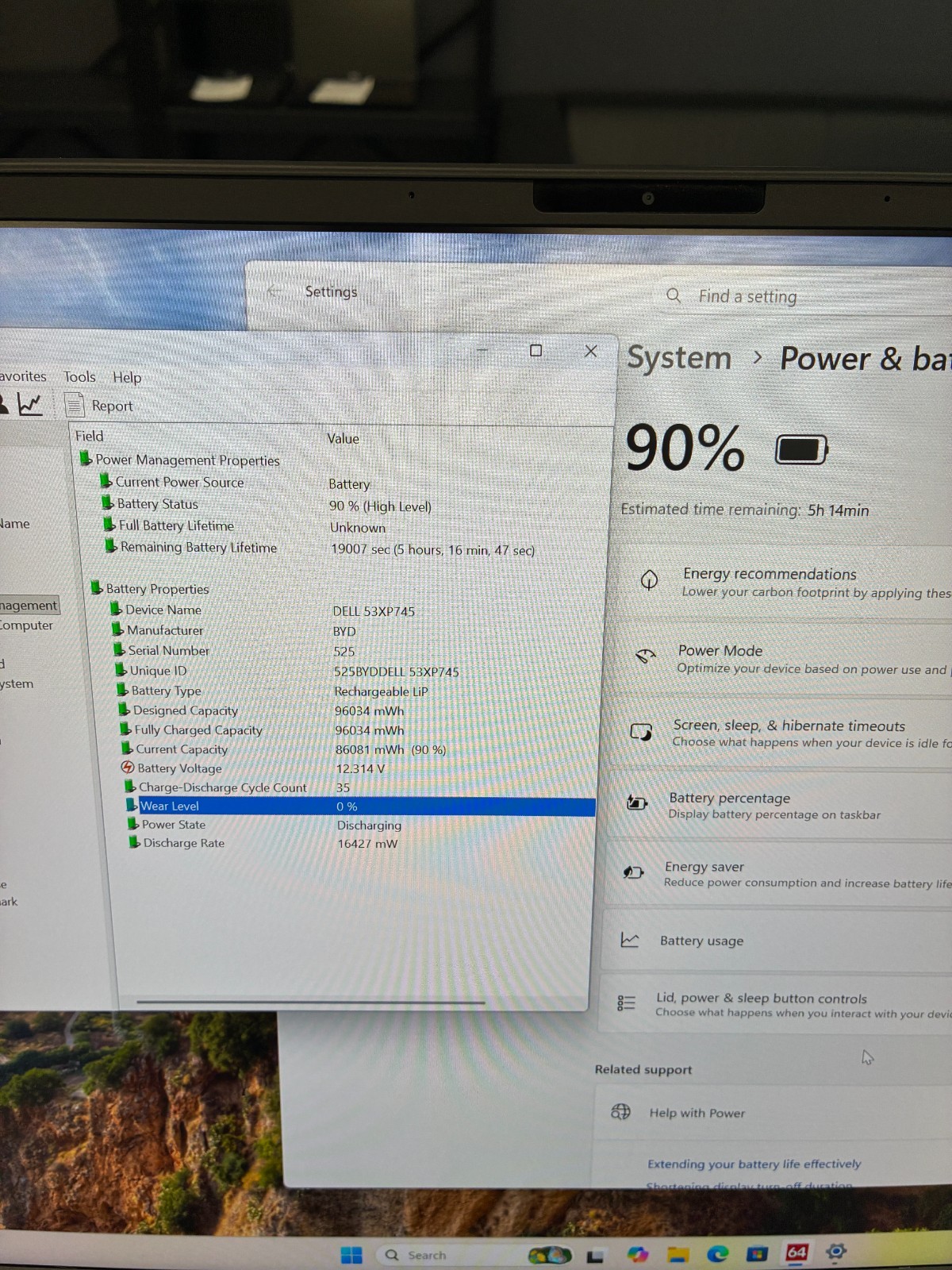Click the horizontal scrollbar in AIDA64 panel
952x1270 pixels.
coord(310,1003)
